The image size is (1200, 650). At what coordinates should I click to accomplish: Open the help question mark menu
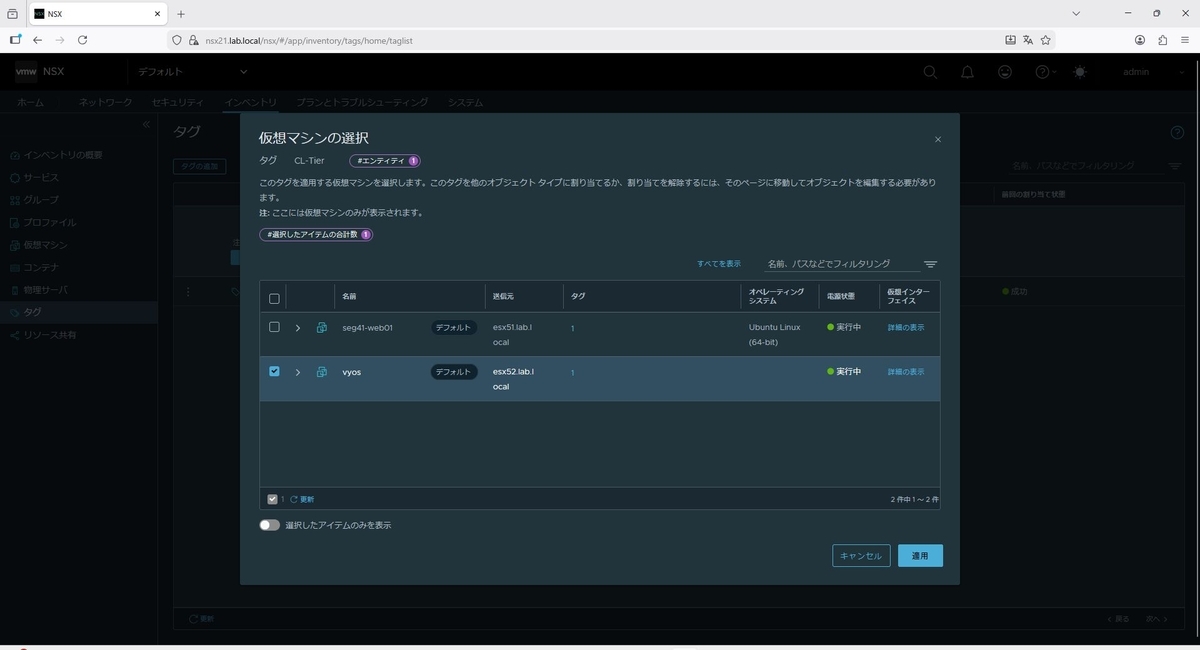pos(1045,72)
